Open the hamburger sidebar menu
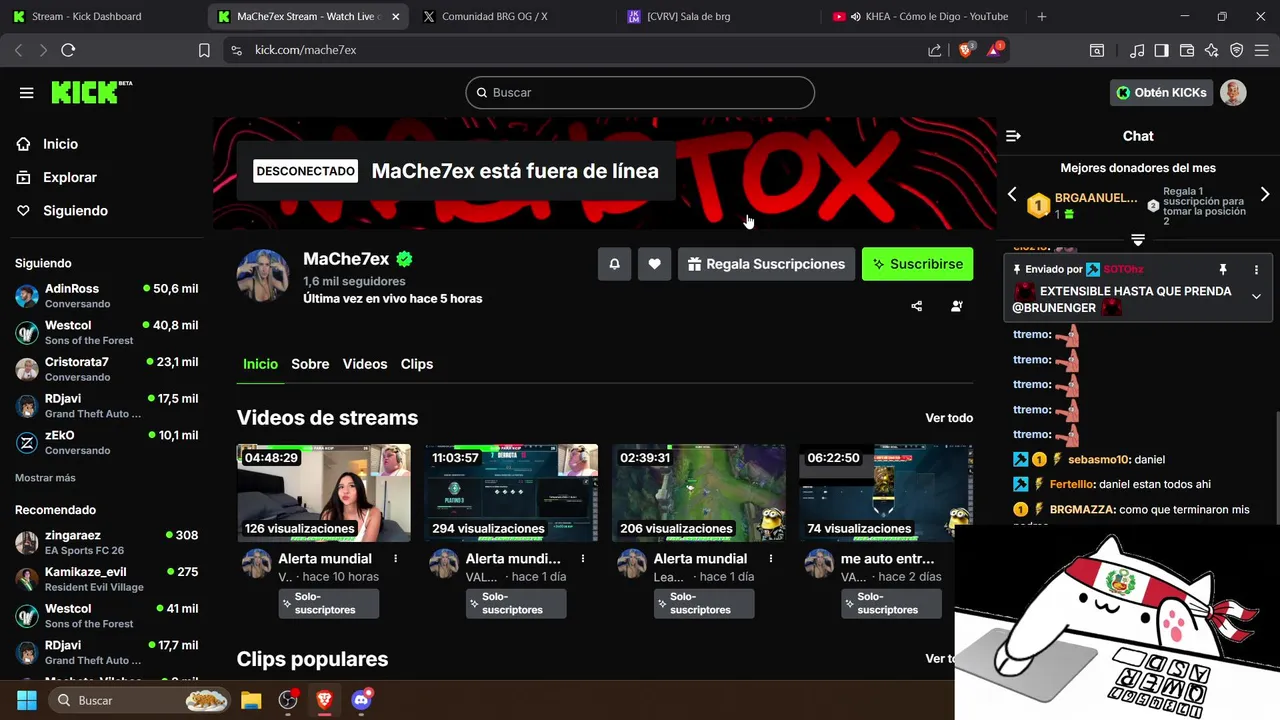This screenshot has width=1280, height=720. point(27,93)
